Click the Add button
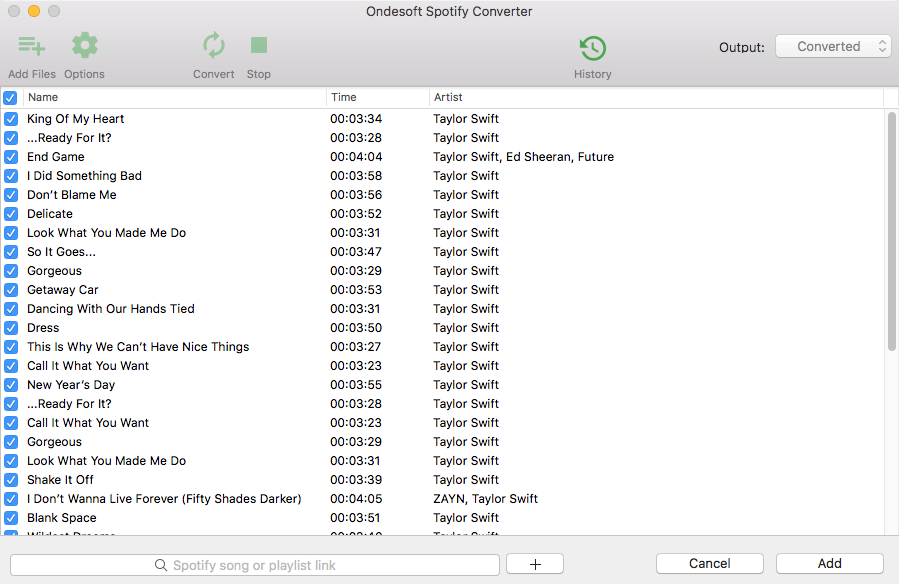Viewport: 899px width, 584px height. pos(830,563)
